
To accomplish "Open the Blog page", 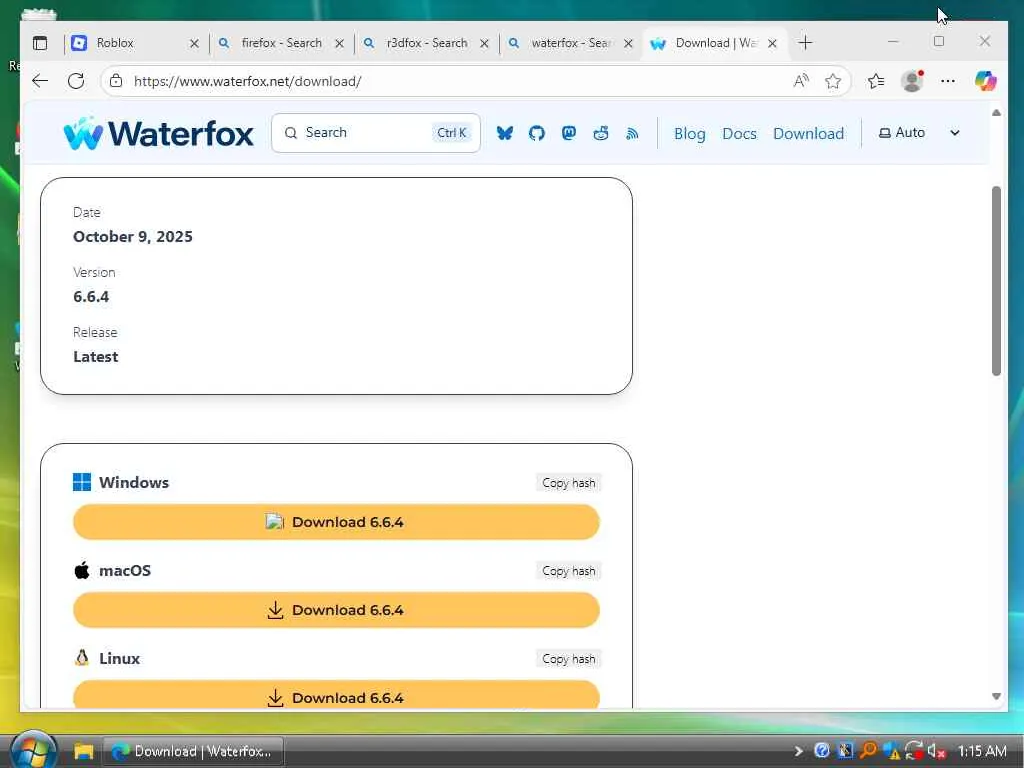I will (690, 133).
